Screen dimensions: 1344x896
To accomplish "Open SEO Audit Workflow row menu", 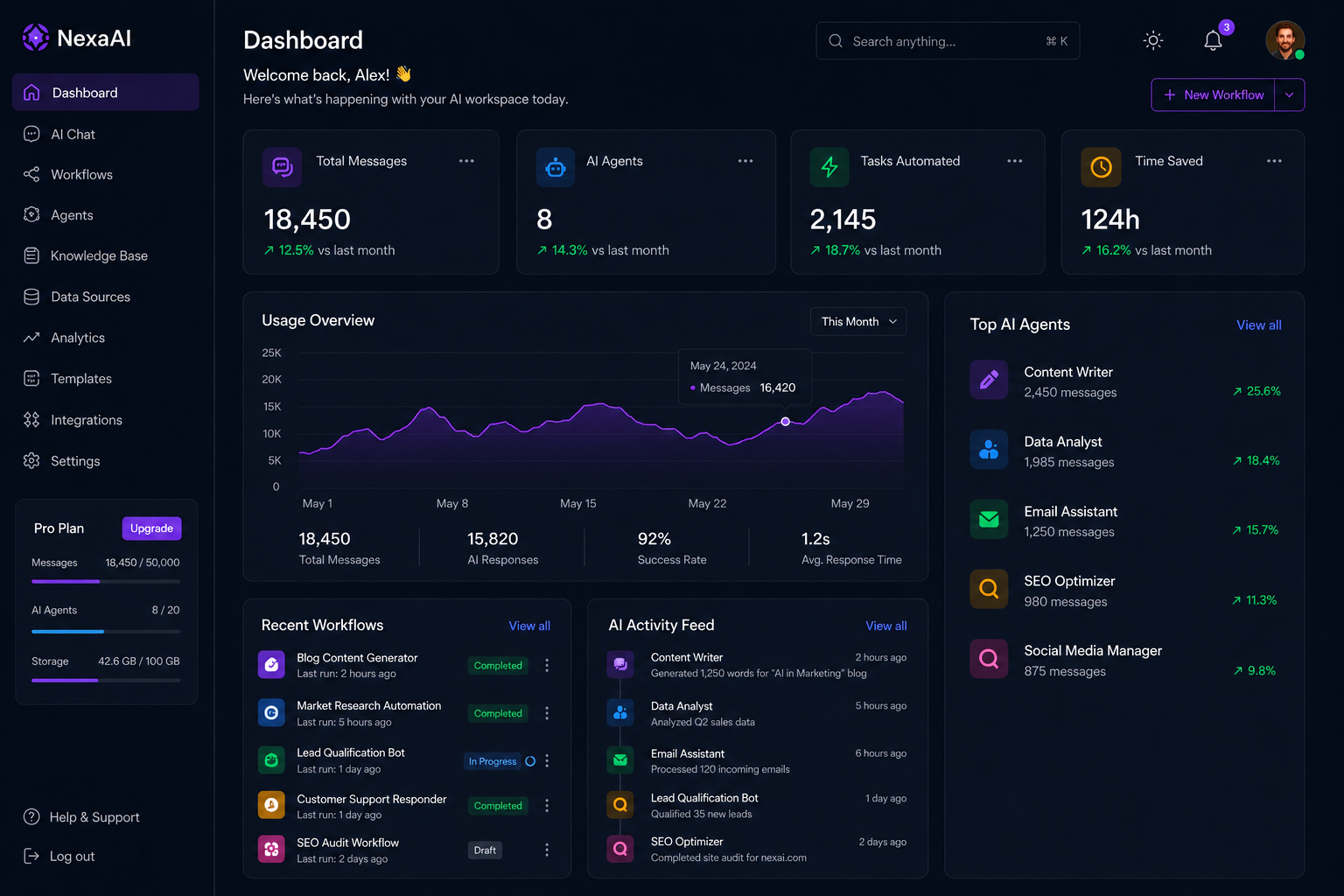I will [x=547, y=850].
